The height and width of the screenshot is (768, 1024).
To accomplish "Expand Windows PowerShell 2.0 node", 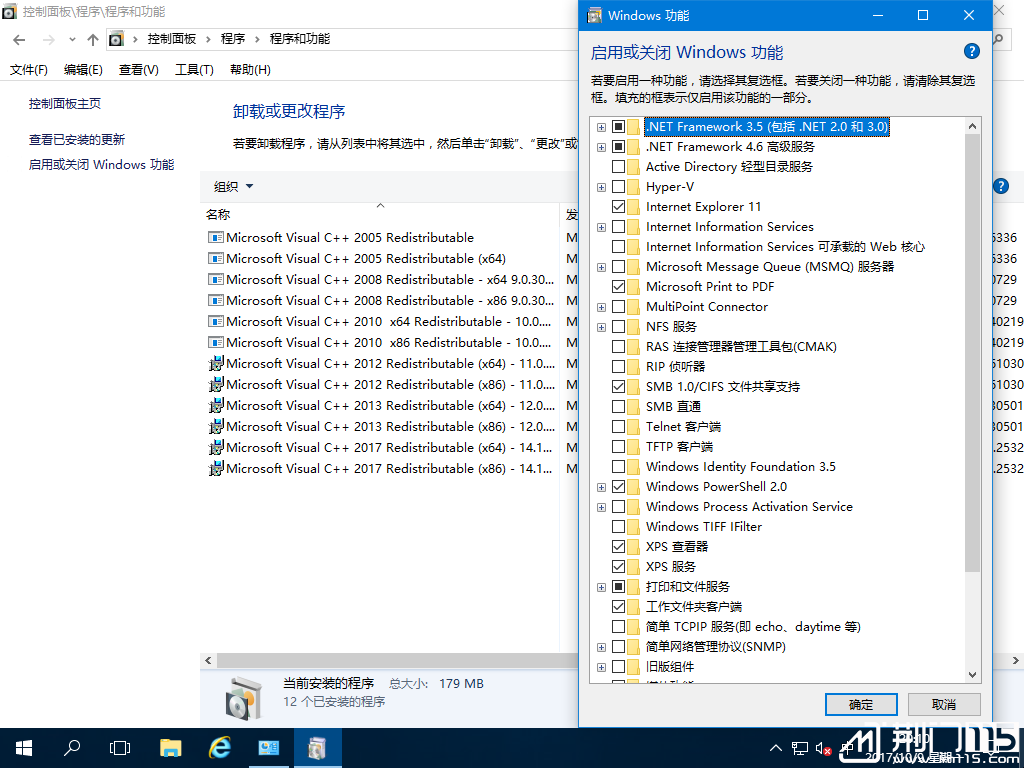I will 601,487.
